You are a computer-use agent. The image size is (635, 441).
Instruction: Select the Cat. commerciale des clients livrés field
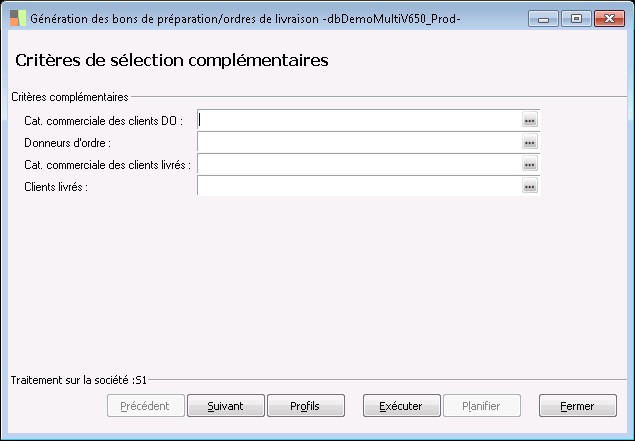coord(359,164)
